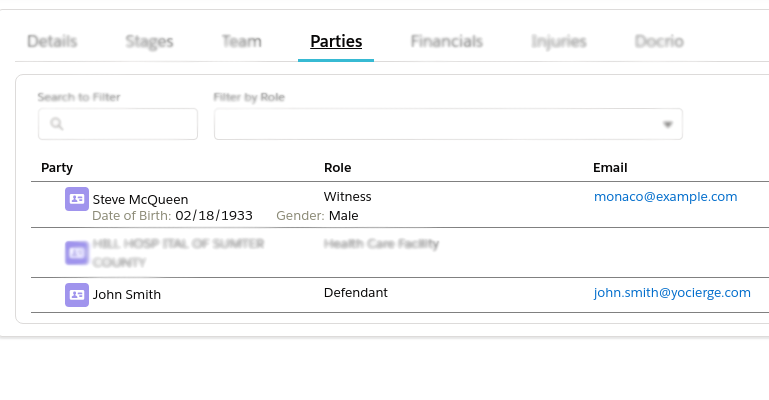Viewport: 769px width, 400px height.
Task: Click the search magnifier icon
Action: click(x=56, y=124)
